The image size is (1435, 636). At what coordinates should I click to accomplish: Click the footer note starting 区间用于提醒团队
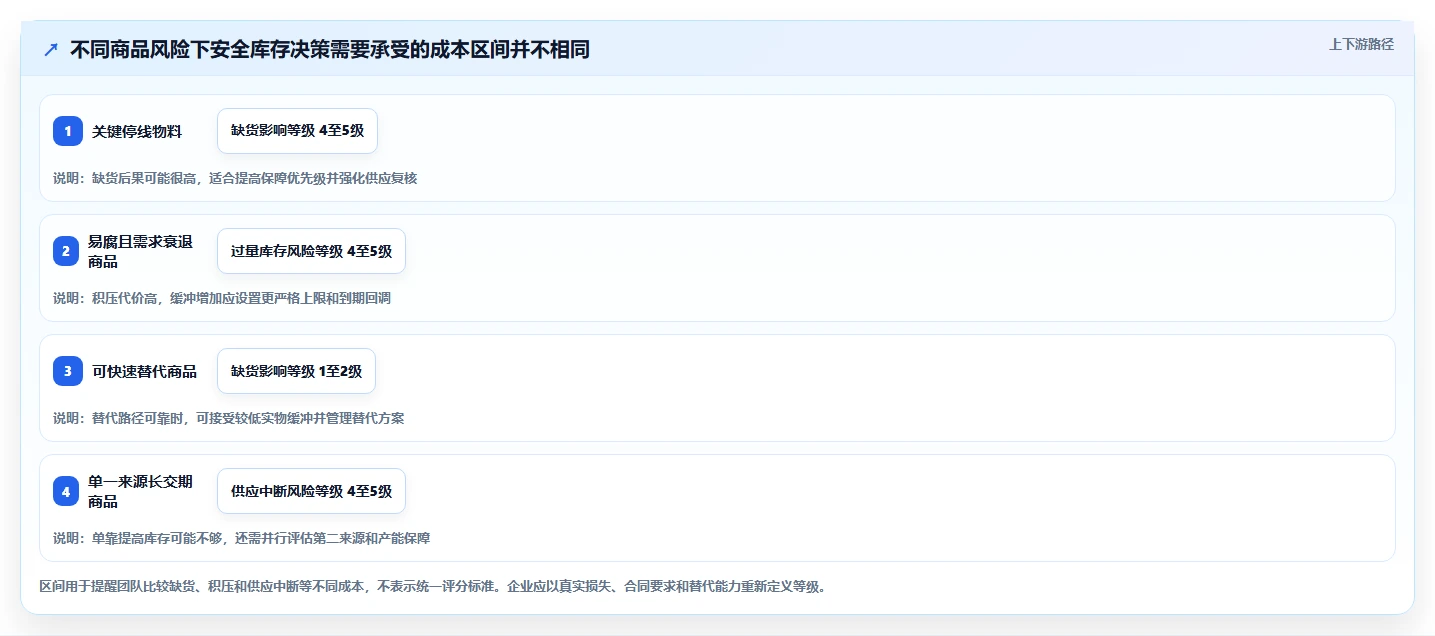tap(433, 586)
